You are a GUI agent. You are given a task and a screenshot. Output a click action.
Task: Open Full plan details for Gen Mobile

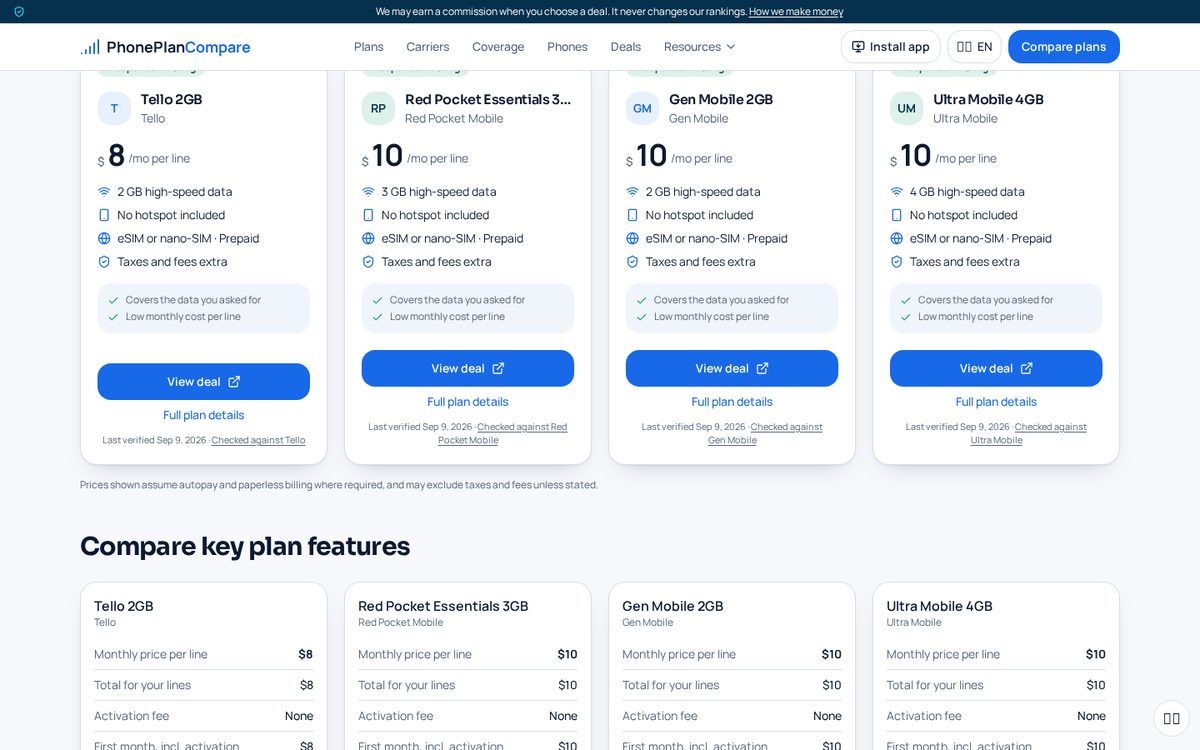click(732, 402)
